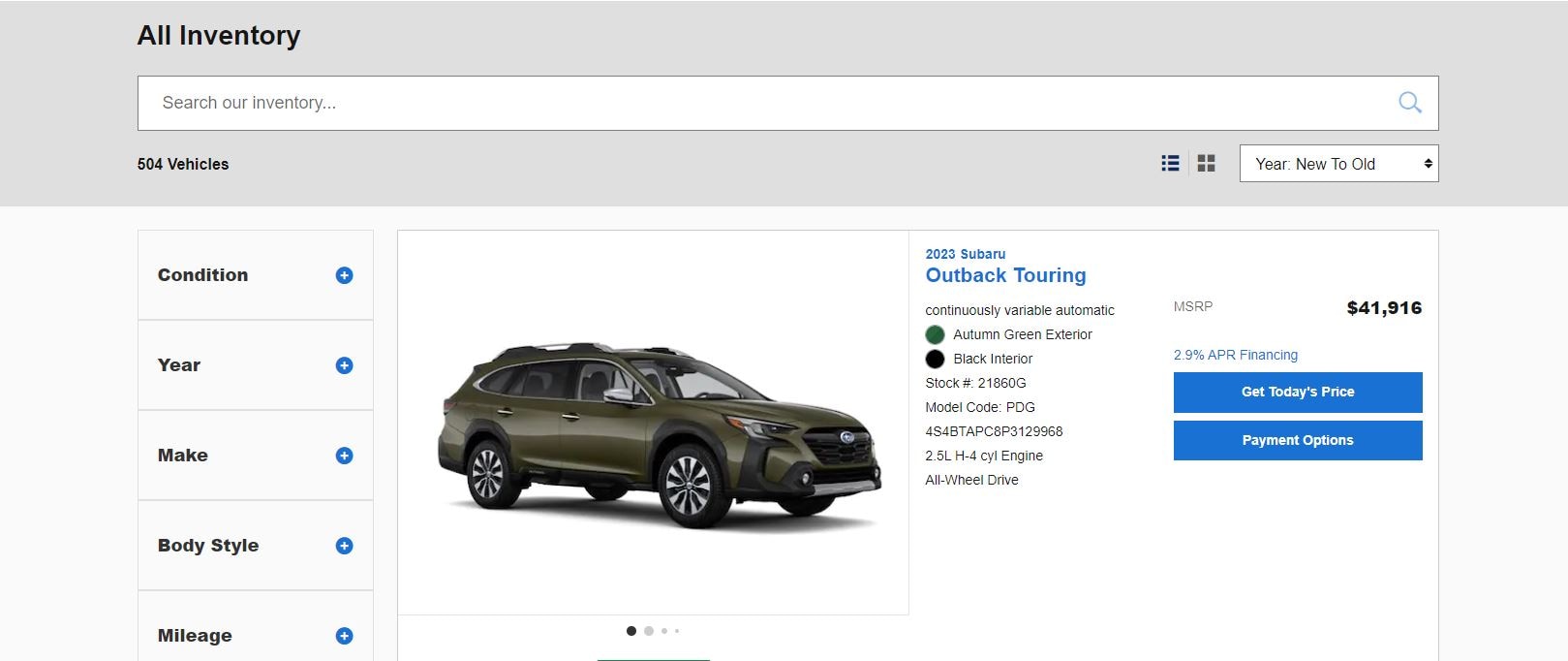Click the Model Code: PDG text
This screenshot has height=661, width=1568.
click(980, 407)
